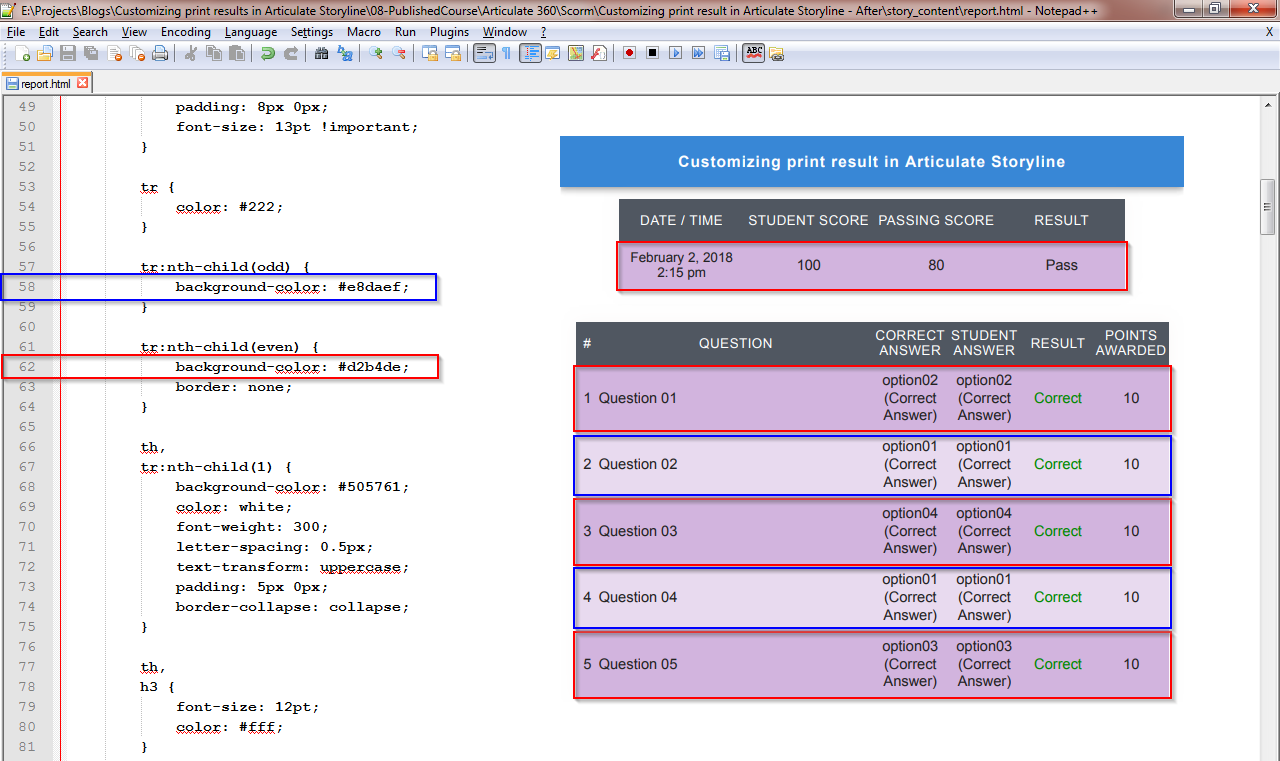The height and width of the screenshot is (761, 1280).
Task: Click line number 62 in the margin
Action: click(x=27, y=367)
